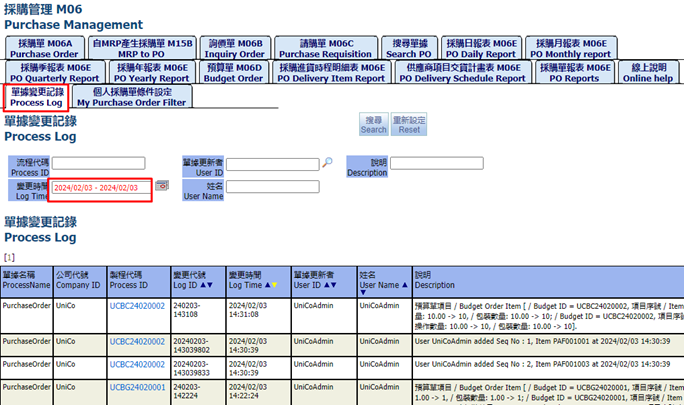Open PO Delivery Item Report tab
684x405 pixels.
point(332,72)
